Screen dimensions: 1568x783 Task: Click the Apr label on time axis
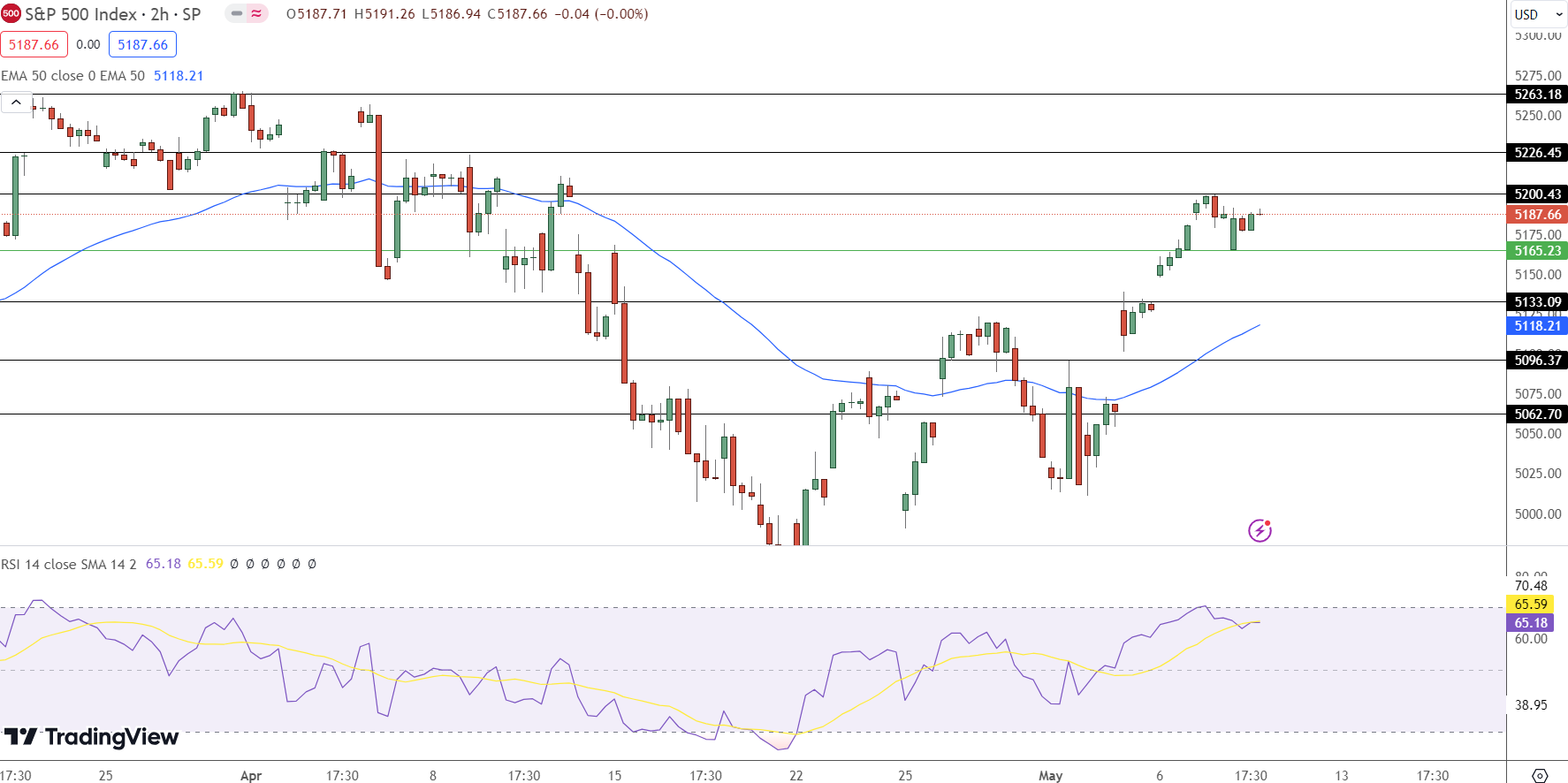[x=251, y=776]
